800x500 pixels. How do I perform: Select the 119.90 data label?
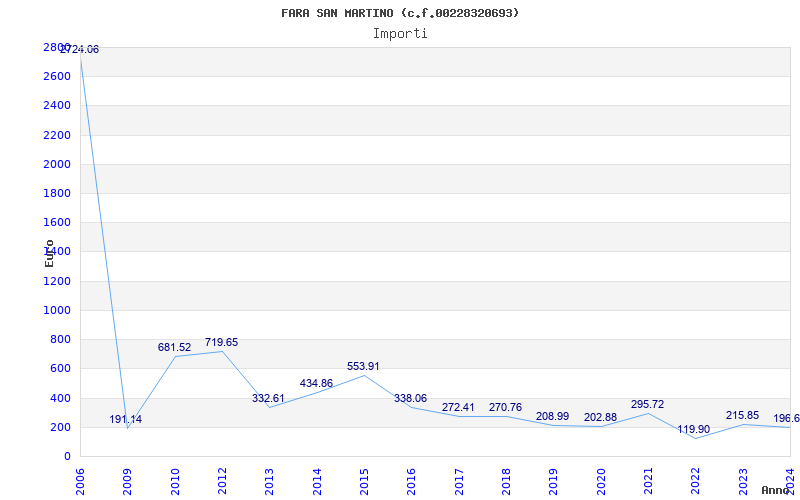pos(694,430)
